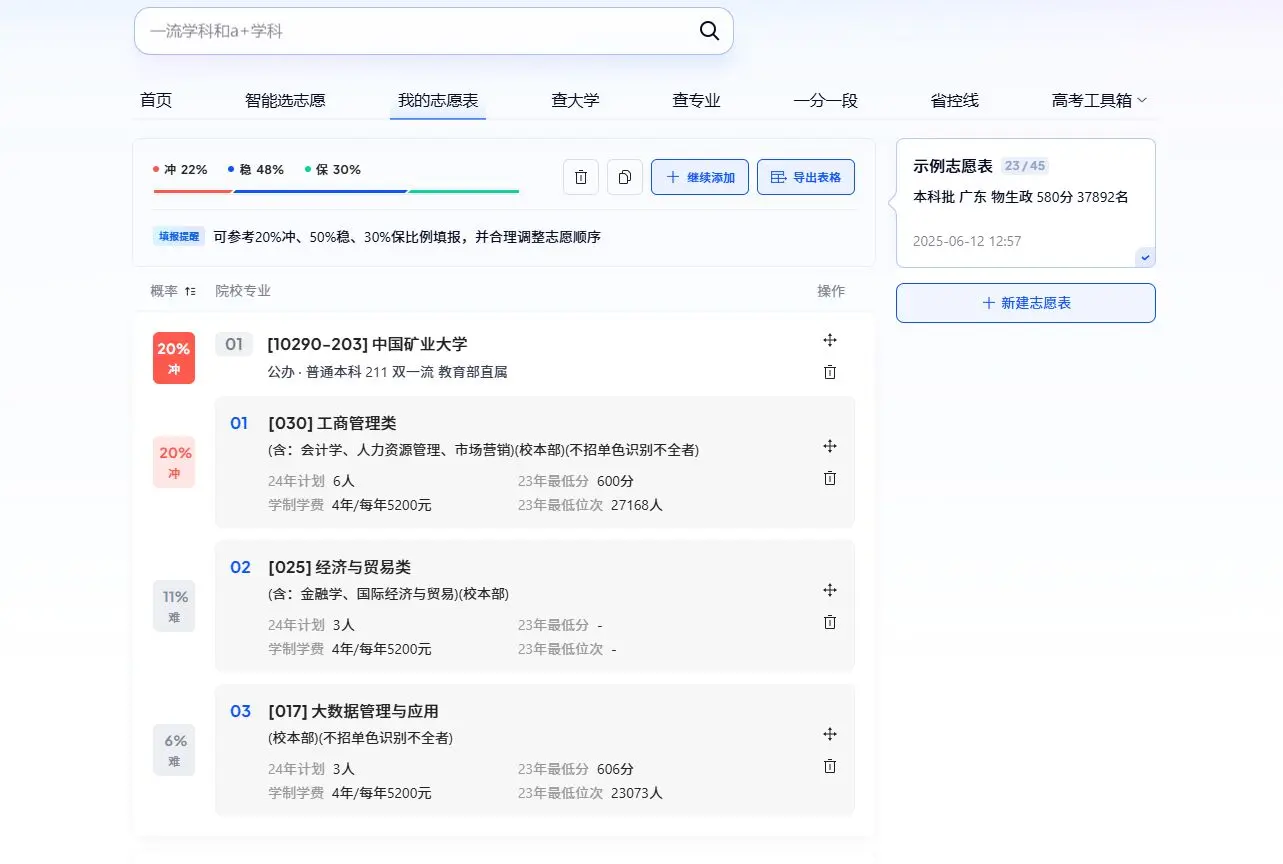Click the trash icon in the toolbar
The height and width of the screenshot is (864, 1283).
581,177
